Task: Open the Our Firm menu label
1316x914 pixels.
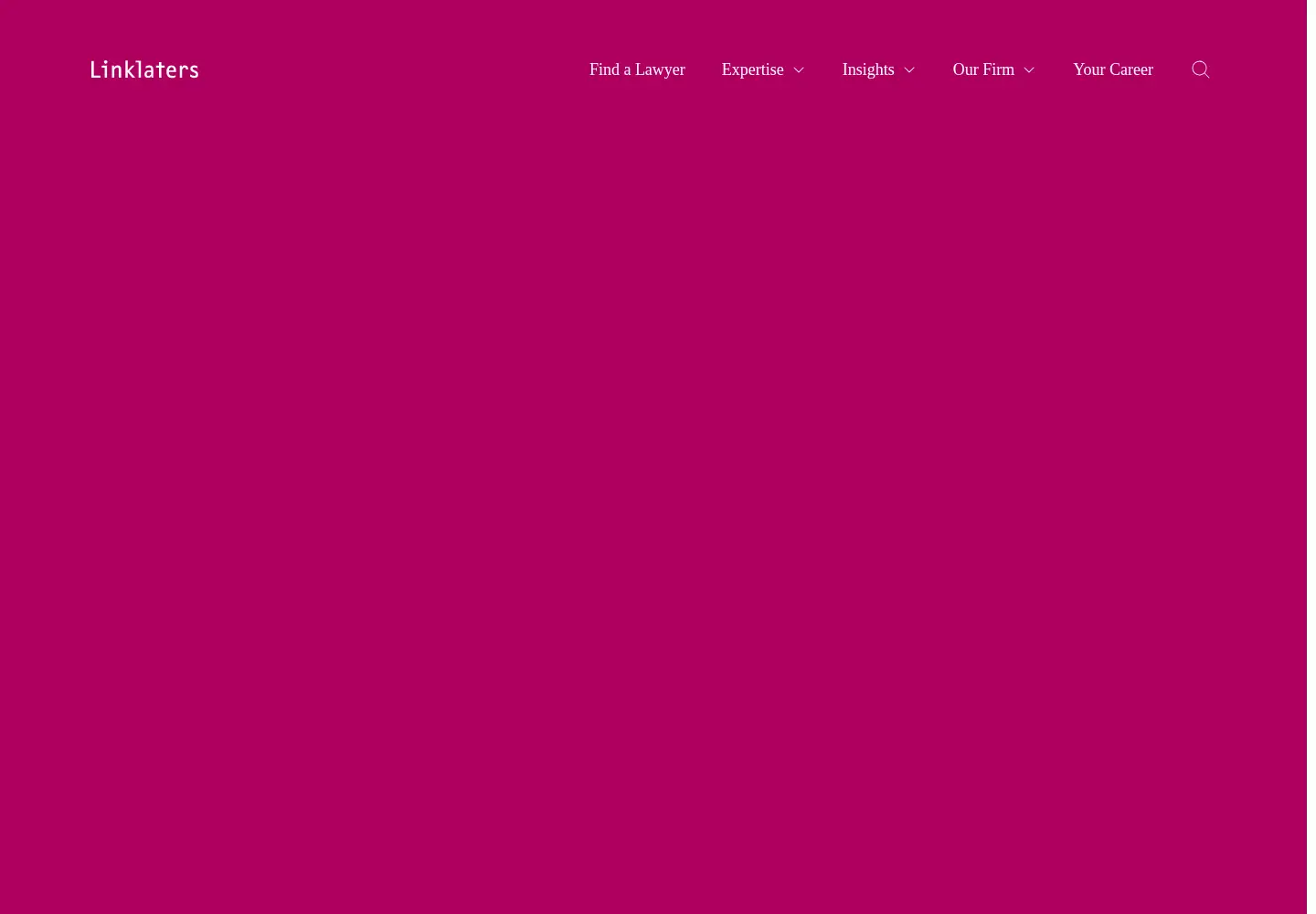Action: [983, 69]
